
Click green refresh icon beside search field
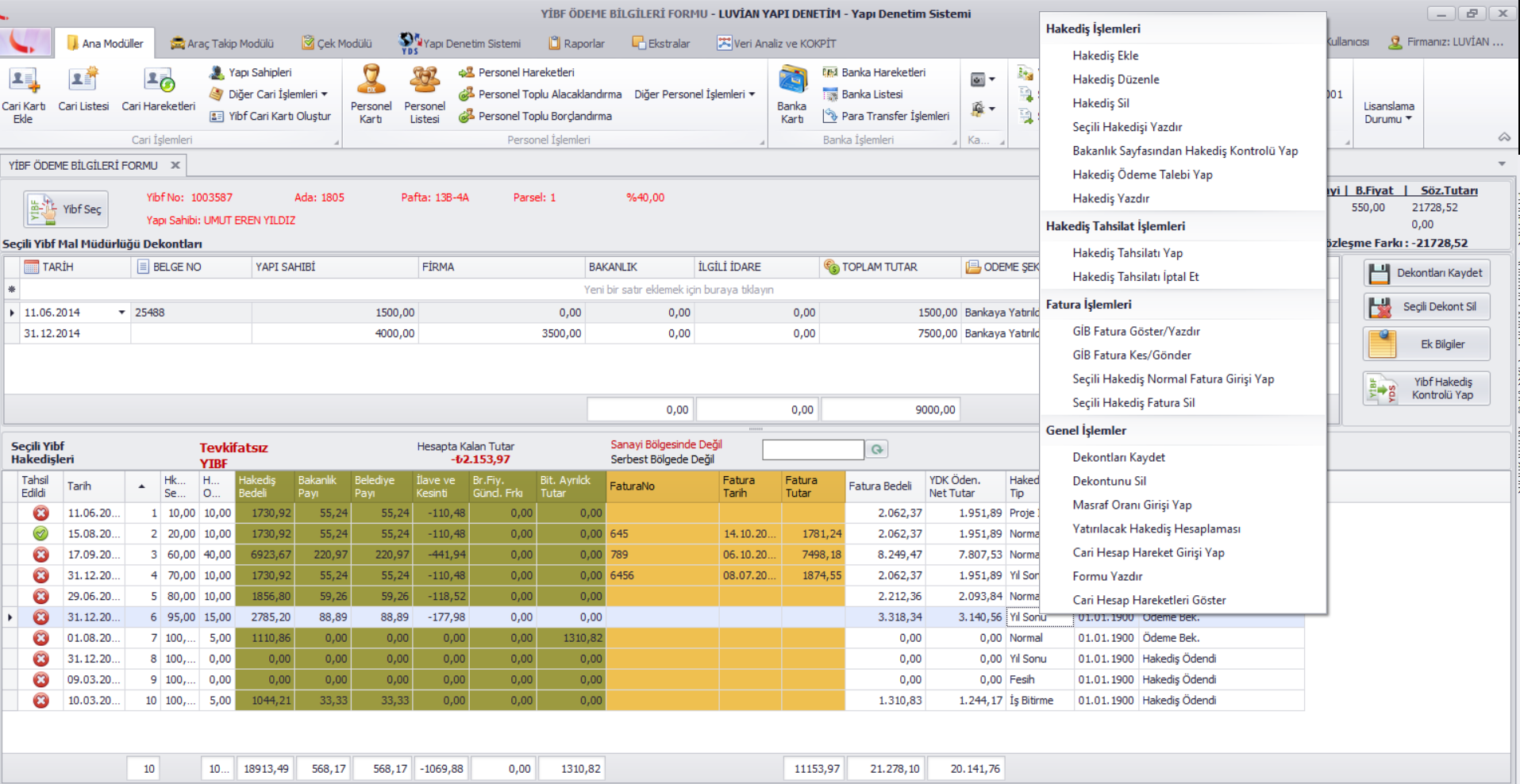point(877,450)
